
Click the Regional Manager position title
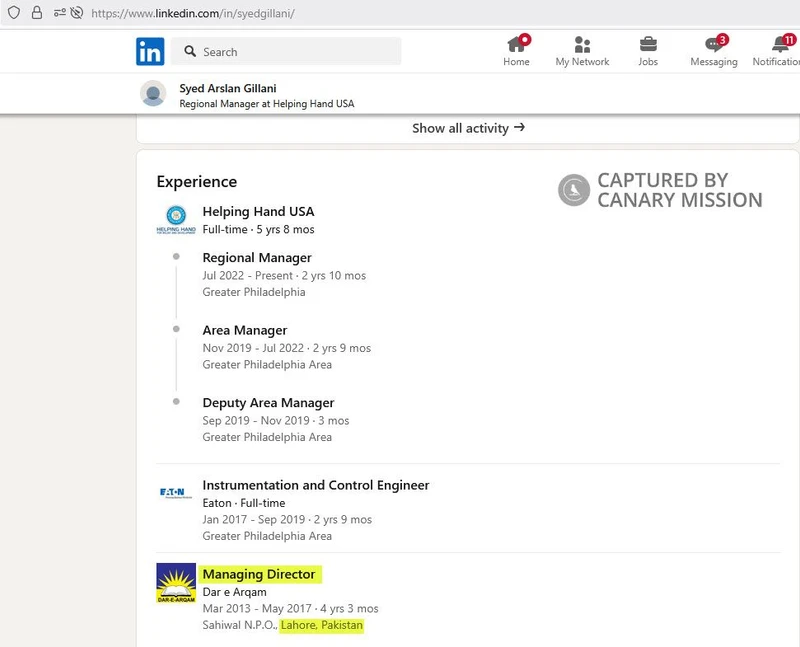coord(257,258)
